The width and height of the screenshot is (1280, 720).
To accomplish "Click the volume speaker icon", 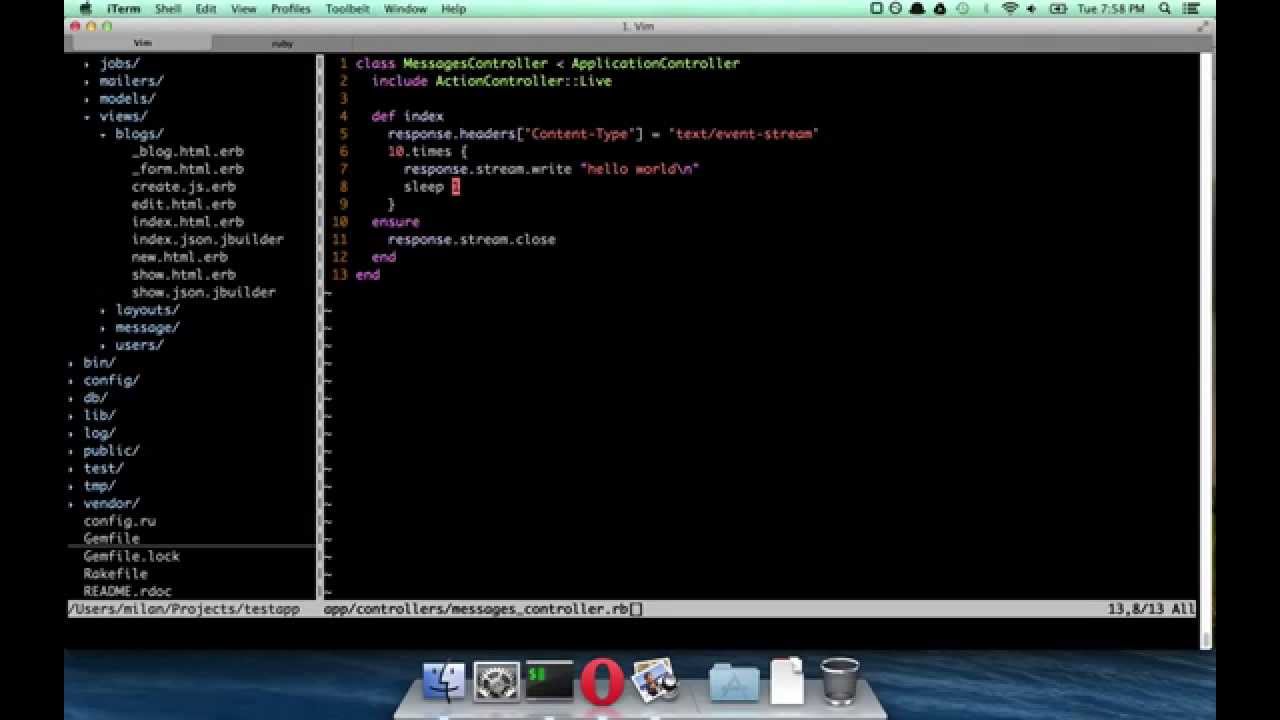I will [x=1033, y=9].
